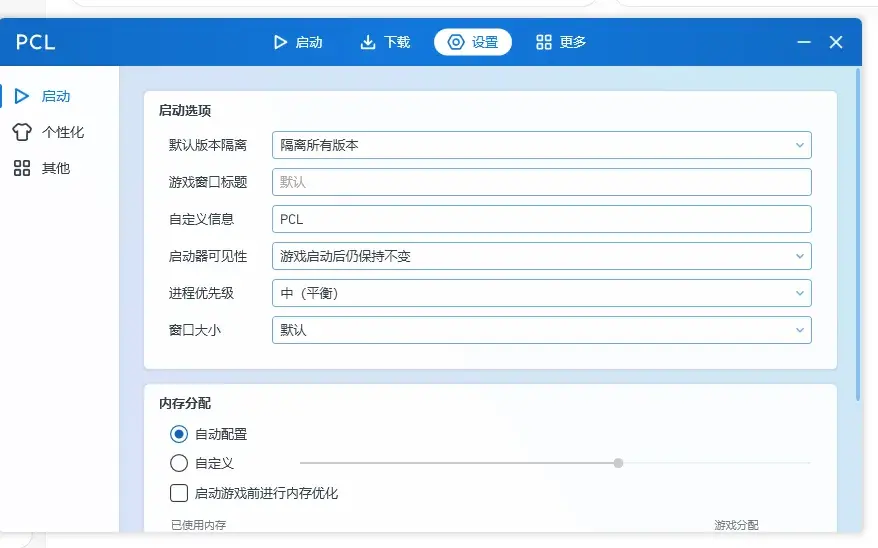Image resolution: width=878 pixels, height=548 pixels.
Task: Select 其他 in the sidebar
Action: [59, 168]
